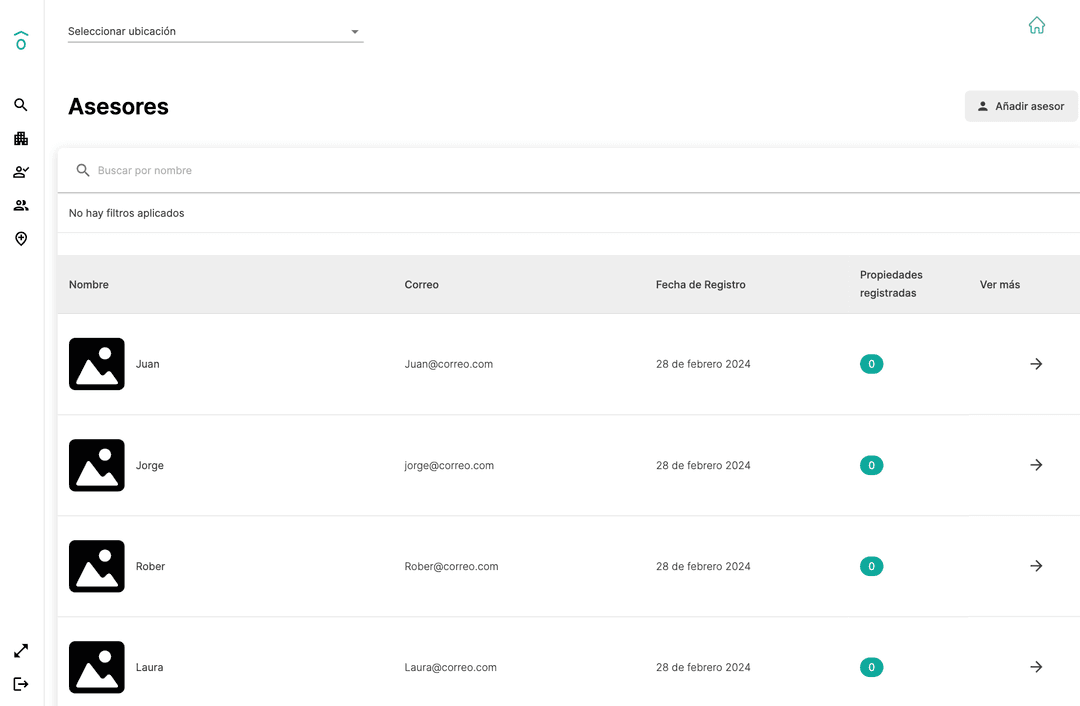Open the Seleccionar ubicación dropdown

(215, 32)
